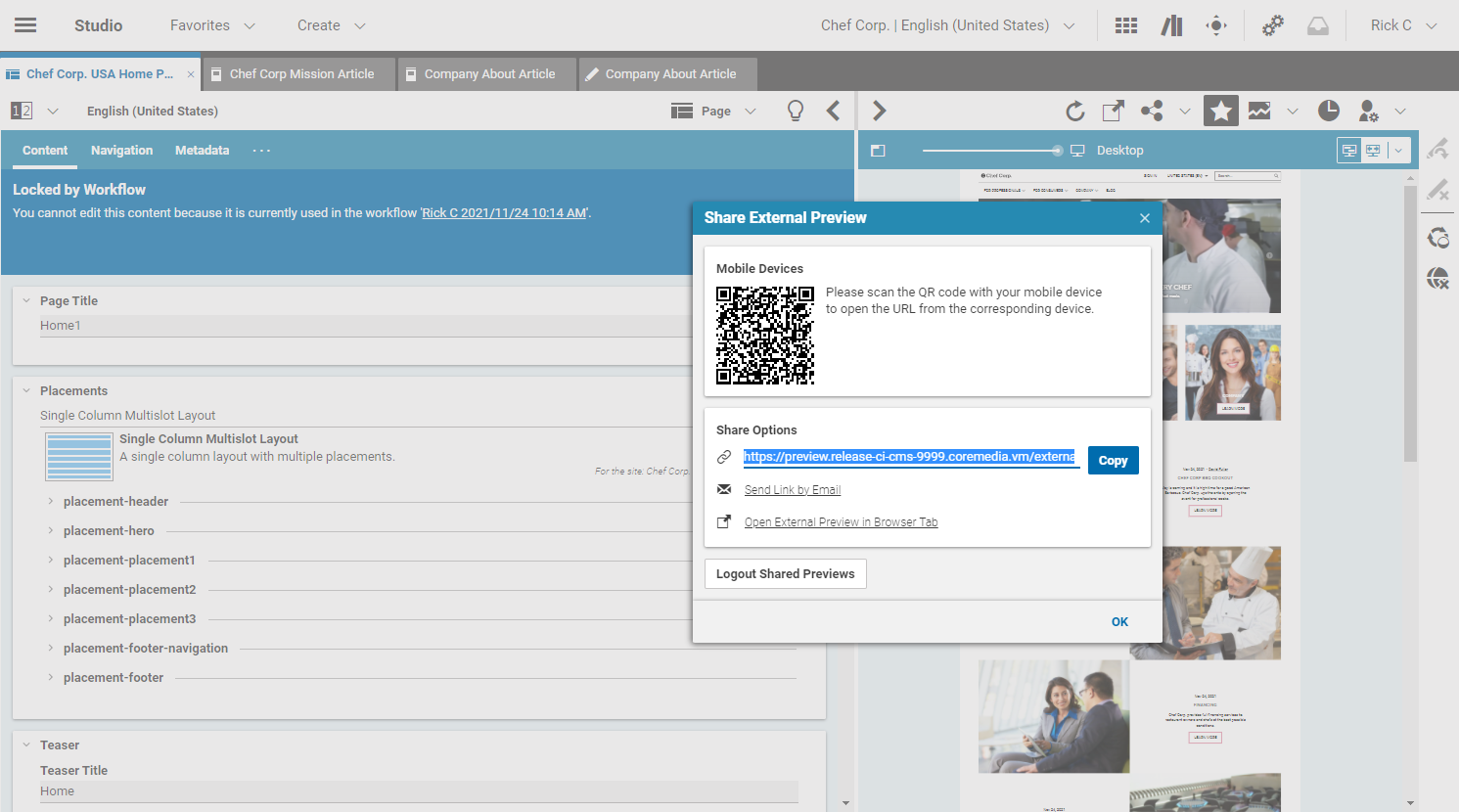The width and height of the screenshot is (1459, 812).
Task: Click the share preview icon
Action: click(x=1152, y=111)
